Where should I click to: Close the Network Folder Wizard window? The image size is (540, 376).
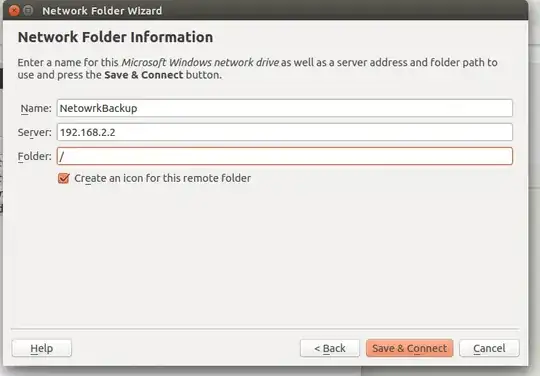point(14,11)
